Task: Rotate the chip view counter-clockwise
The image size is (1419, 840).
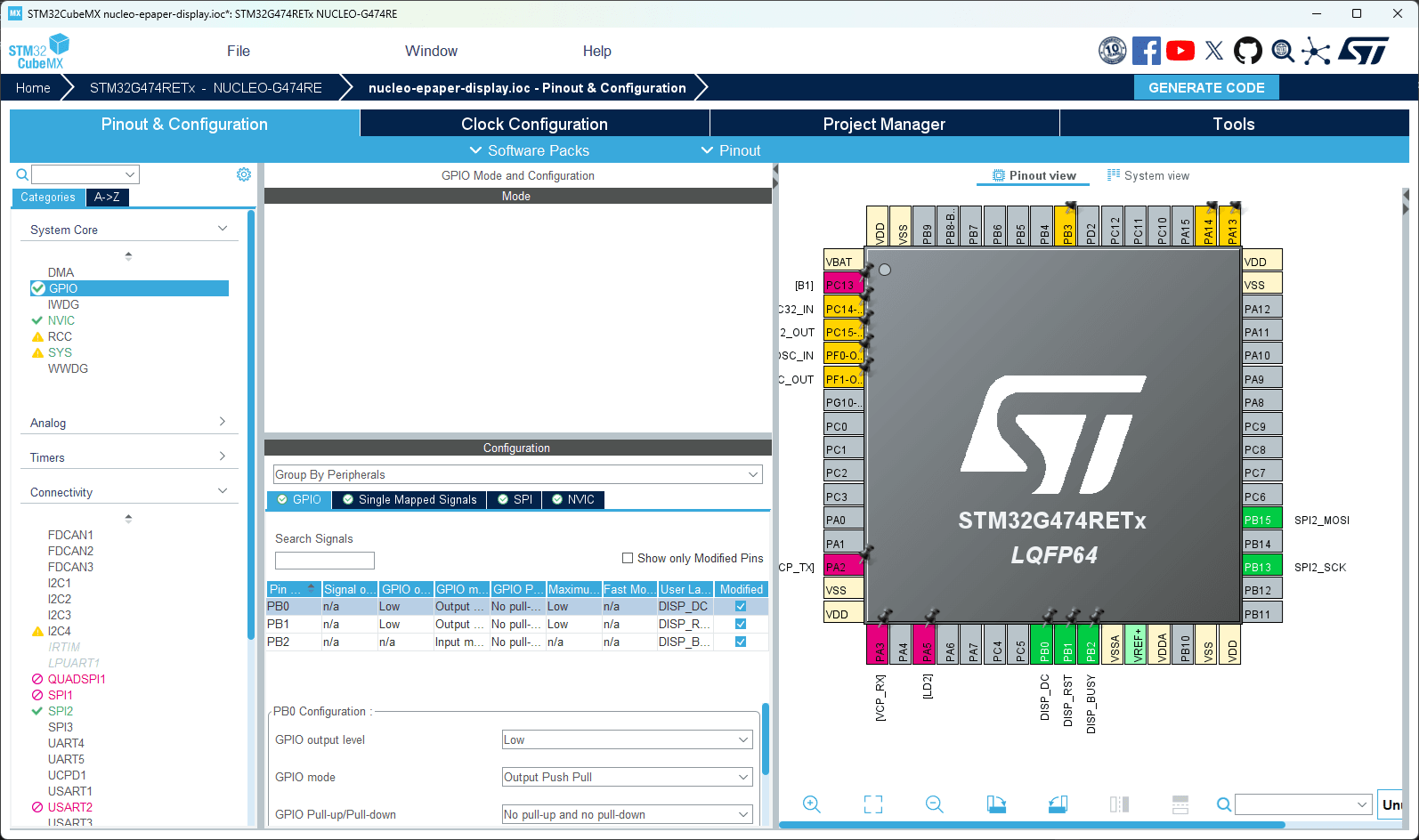Action: click(1058, 804)
